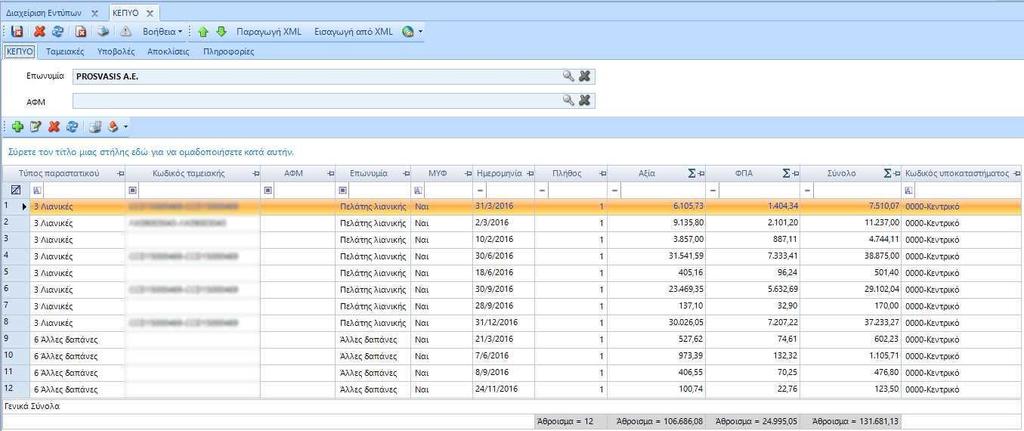The width and height of the screenshot is (1024, 431).
Task: Pin the Επωνυμία grid column
Action: coord(407,174)
